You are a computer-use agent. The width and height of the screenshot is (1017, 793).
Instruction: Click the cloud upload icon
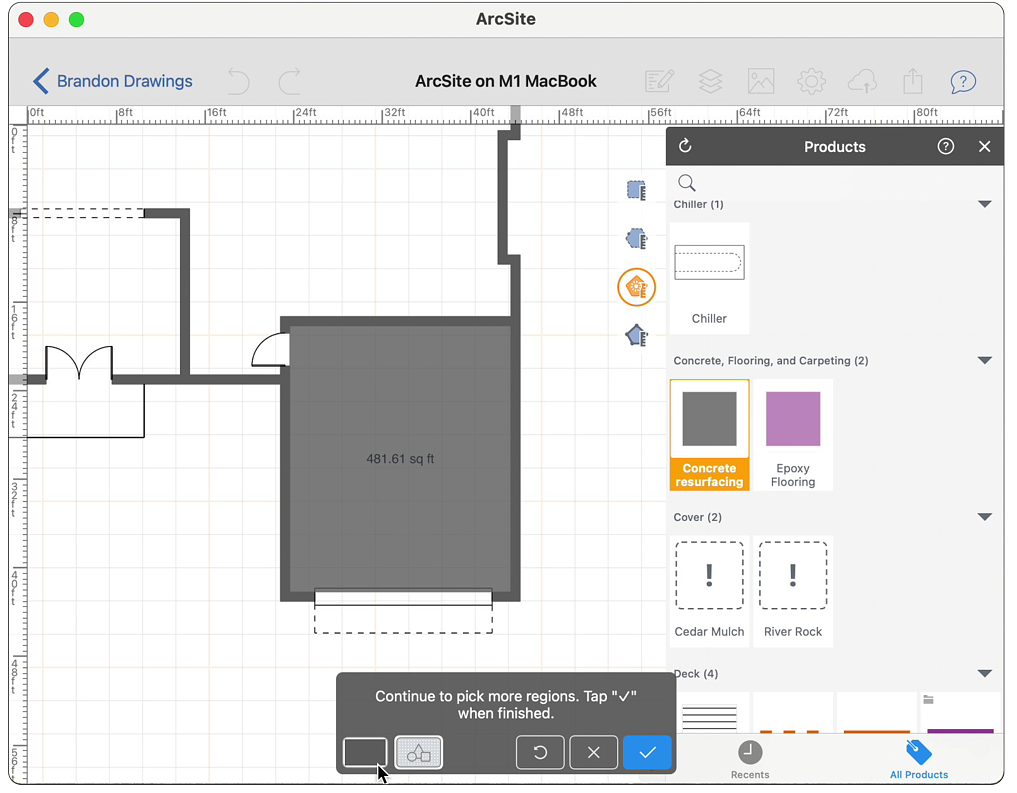[x=862, y=82]
